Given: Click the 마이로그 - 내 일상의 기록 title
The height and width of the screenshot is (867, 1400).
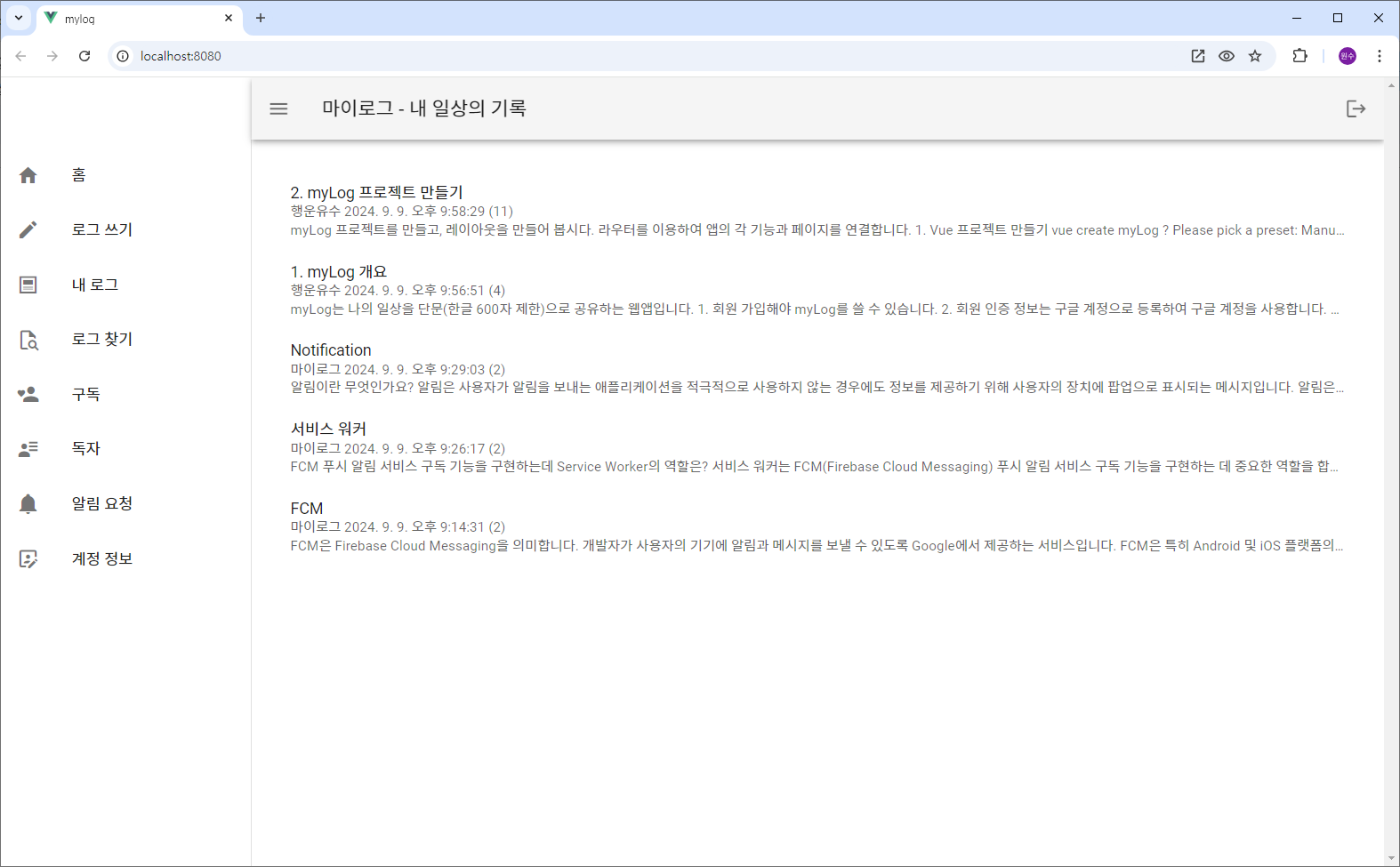Looking at the screenshot, I should pos(424,108).
